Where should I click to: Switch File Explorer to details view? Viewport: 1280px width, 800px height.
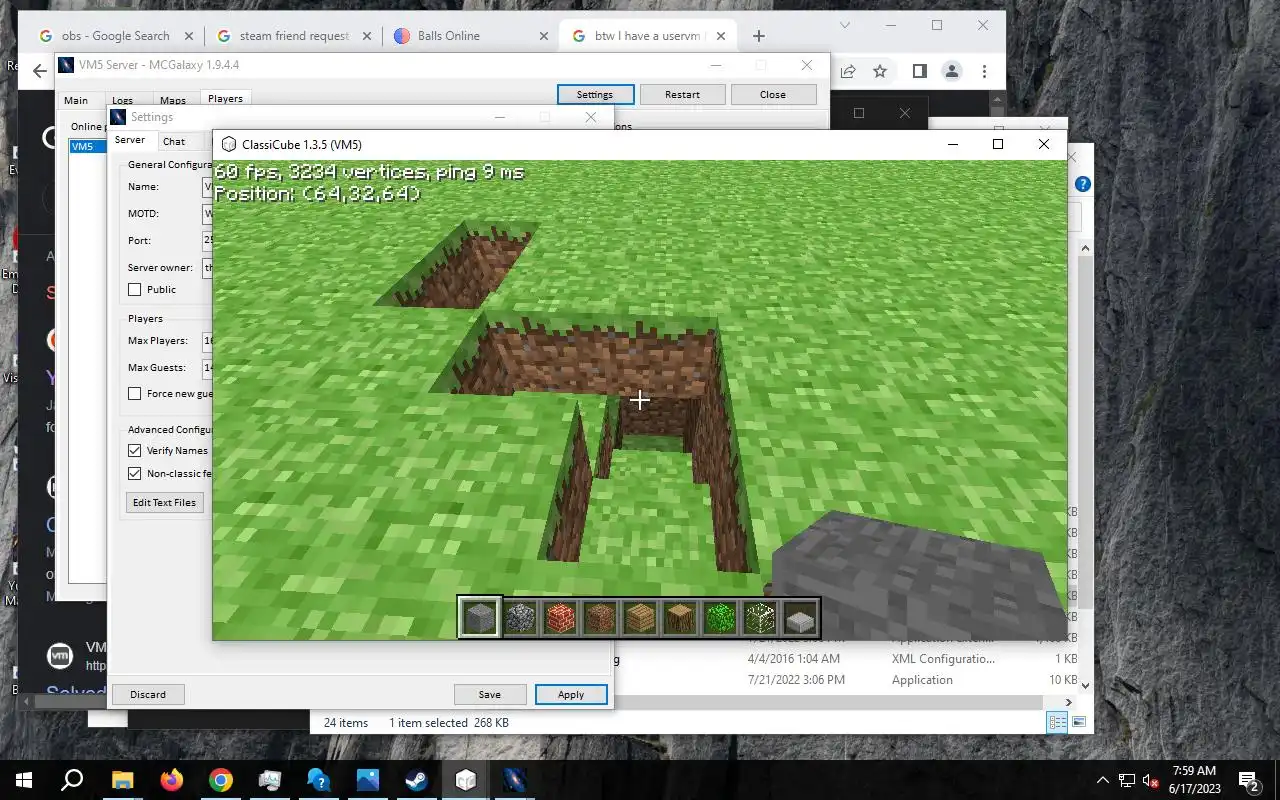click(x=1057, y=722)
